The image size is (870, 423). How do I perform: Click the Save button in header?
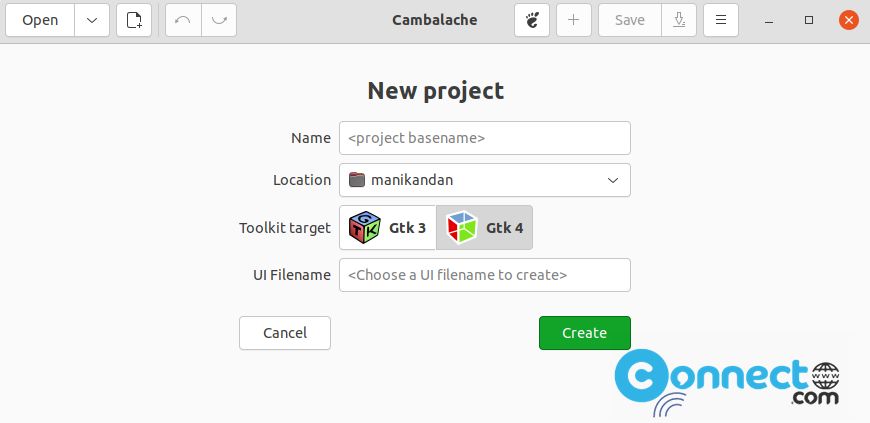[x=630, y=21]
